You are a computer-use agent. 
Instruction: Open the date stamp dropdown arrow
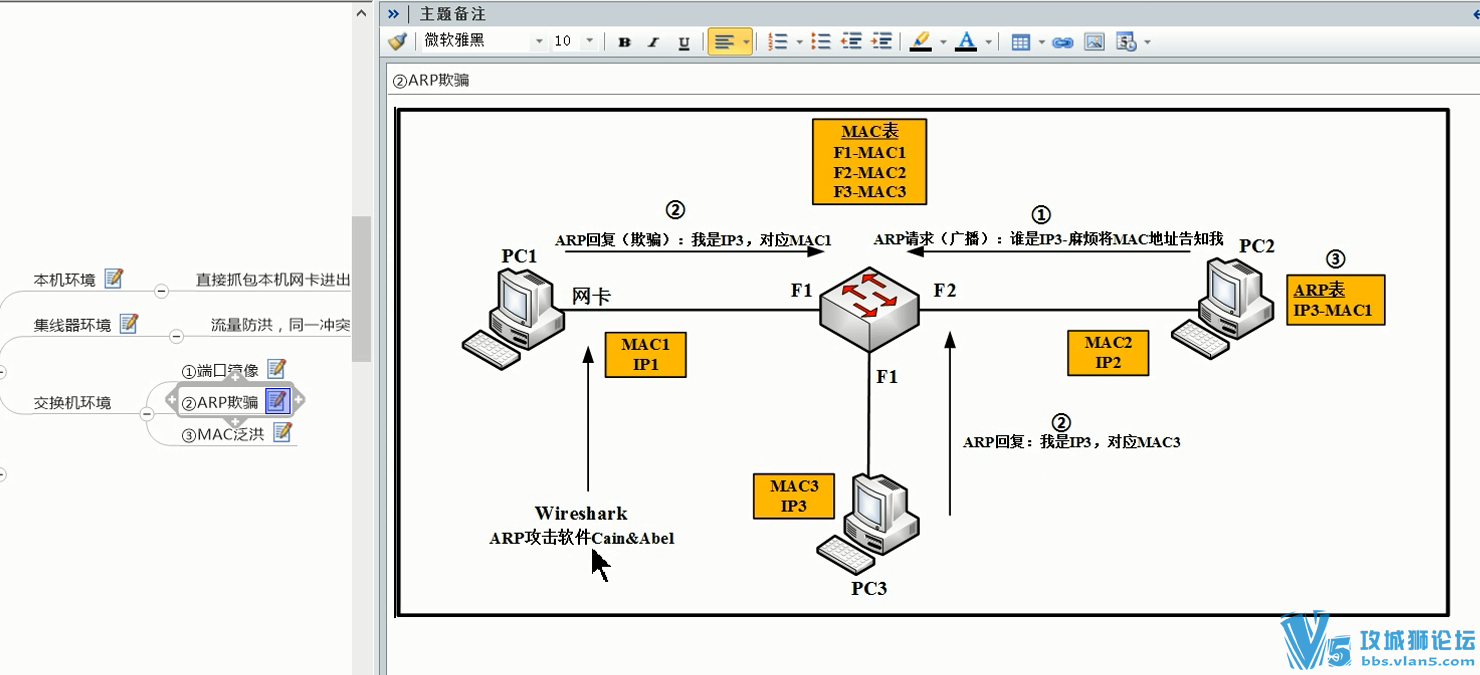(x=1147, y=42)
